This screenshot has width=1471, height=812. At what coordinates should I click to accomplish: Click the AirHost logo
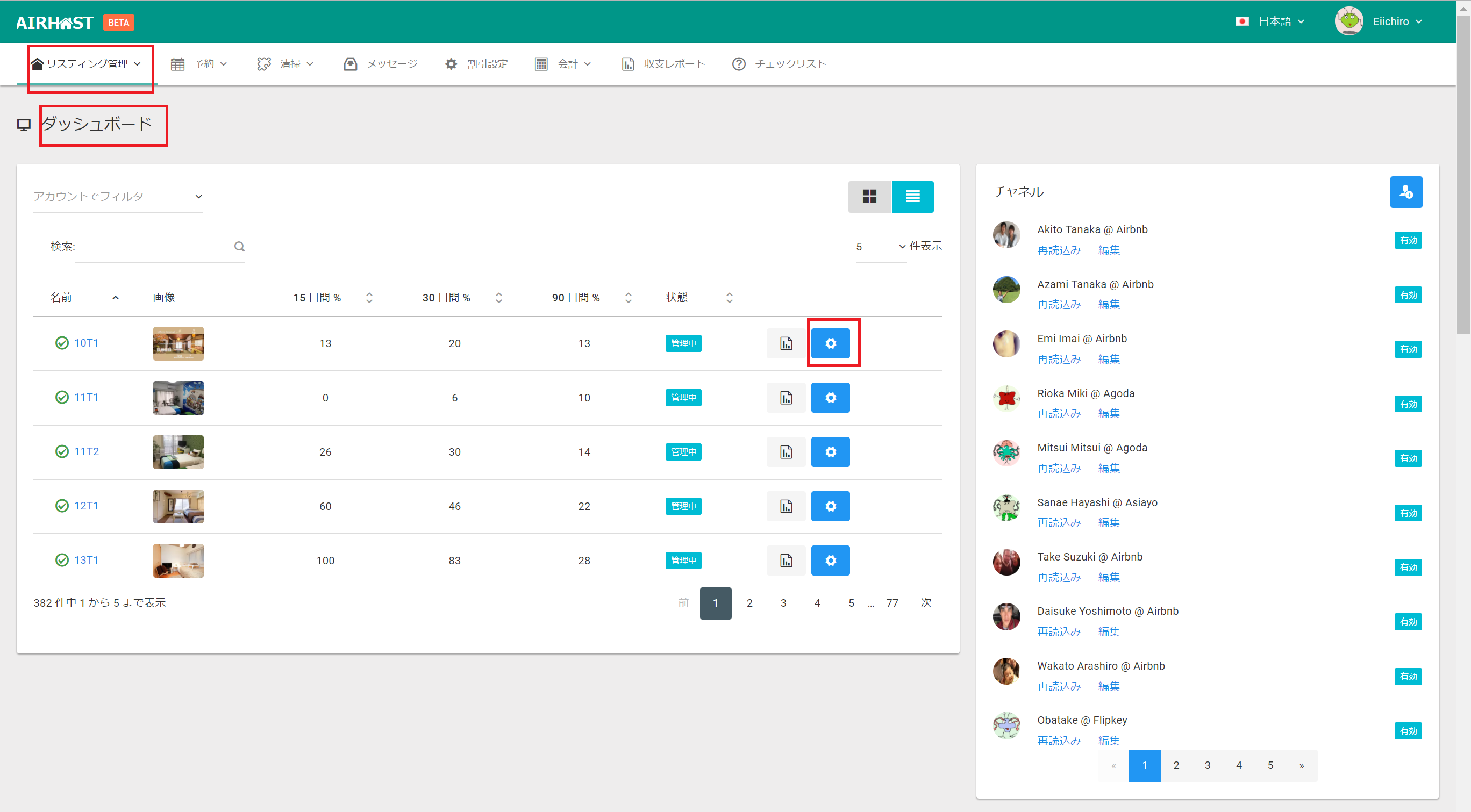(55, 22)
